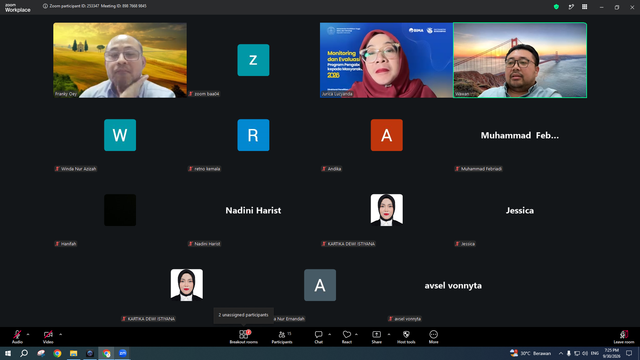Image resolution: width=640 pixels, height=360 pixels.
Task: Click the green encryption shield icon
Action: [x=556, y=7]
